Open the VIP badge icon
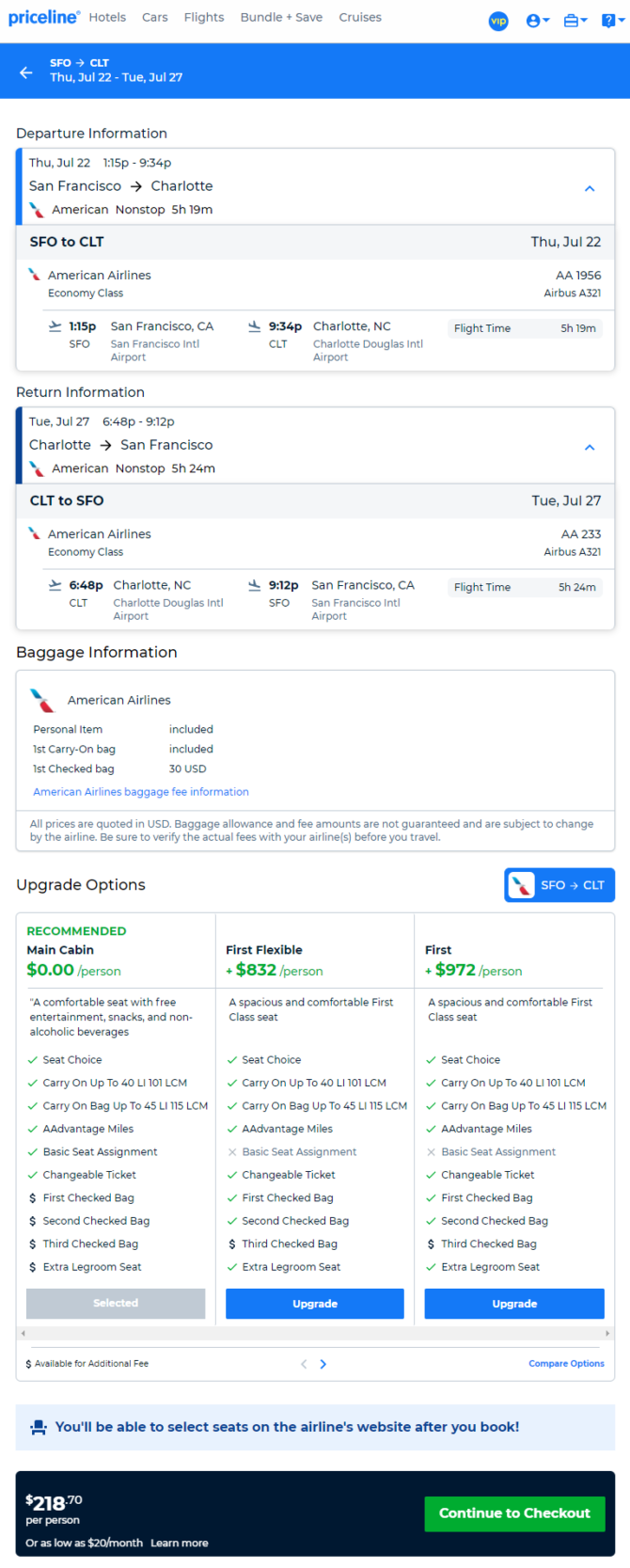630x1568 pixels. click(x=498, y=21)
